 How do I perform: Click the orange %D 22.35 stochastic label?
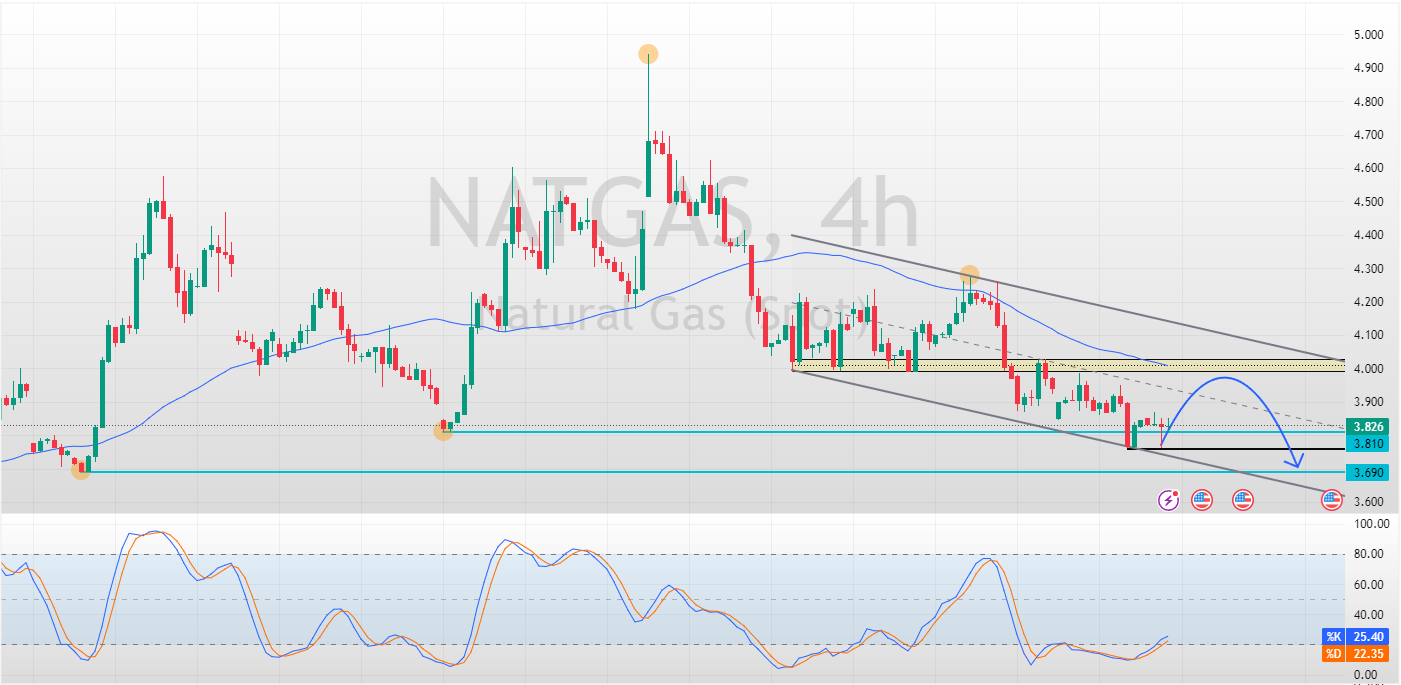tap(1355, 654)
